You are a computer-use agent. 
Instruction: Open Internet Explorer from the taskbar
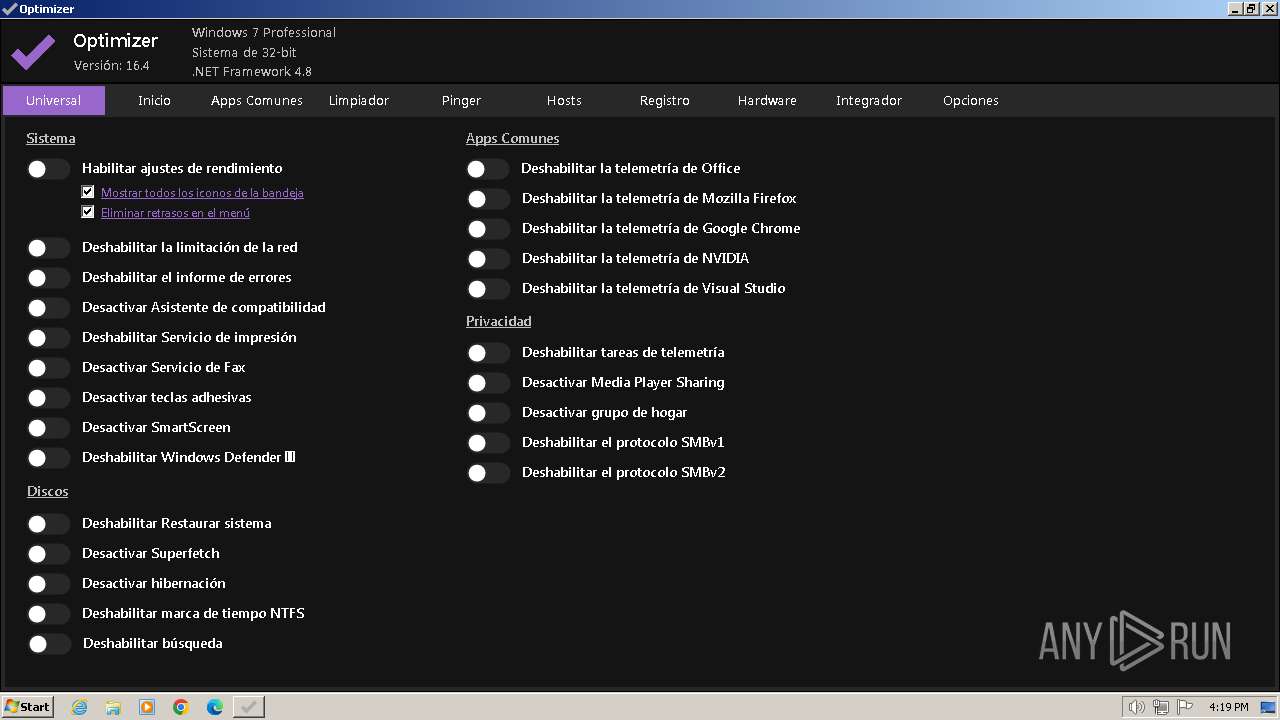tap(79, 707)
